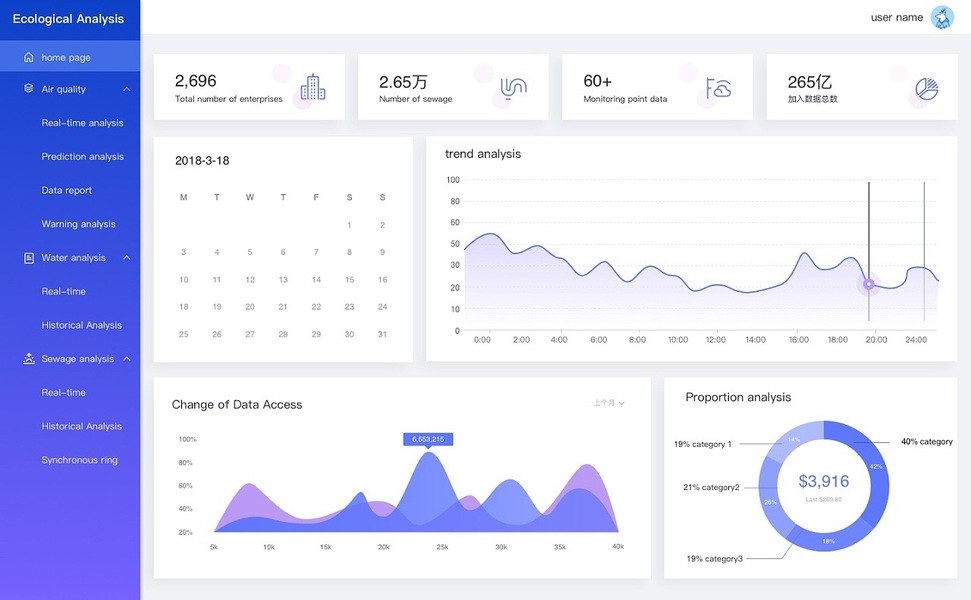Click the 60+ Monitoring point data value

(598, 81)
